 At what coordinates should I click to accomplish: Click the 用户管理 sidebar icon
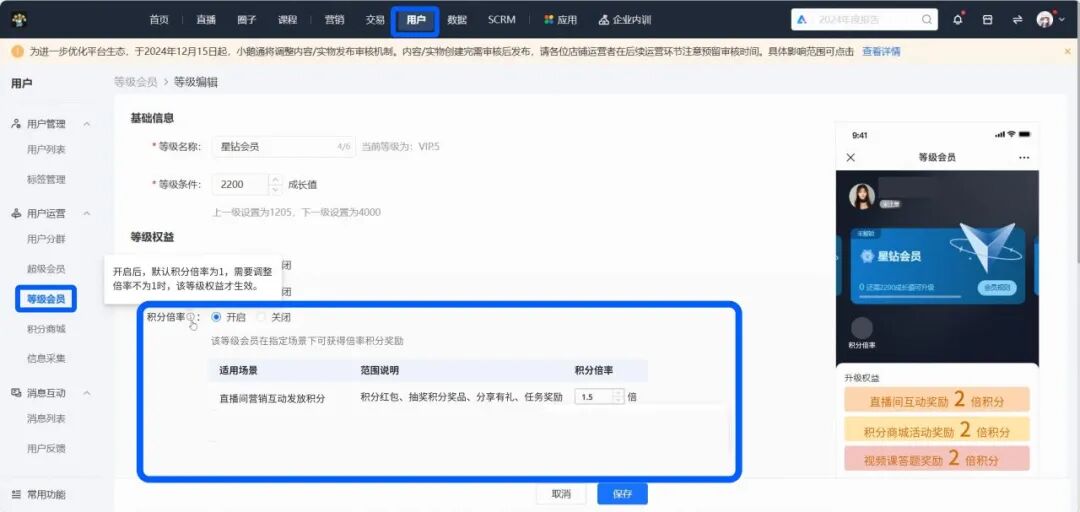tap(17, 124)
